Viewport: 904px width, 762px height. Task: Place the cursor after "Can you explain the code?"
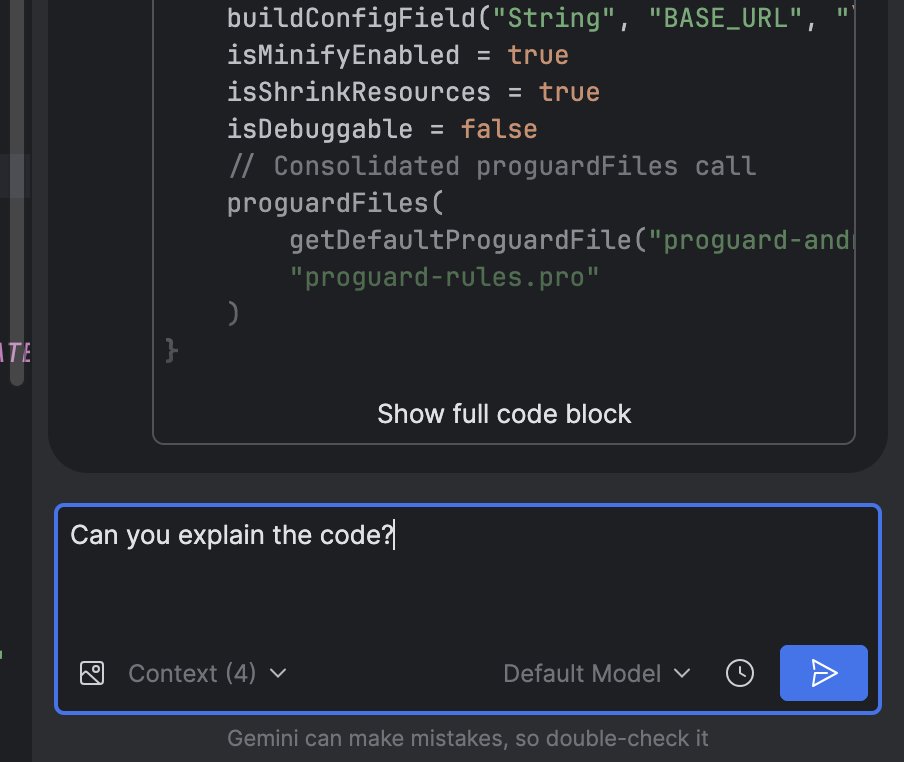(395, 535)
